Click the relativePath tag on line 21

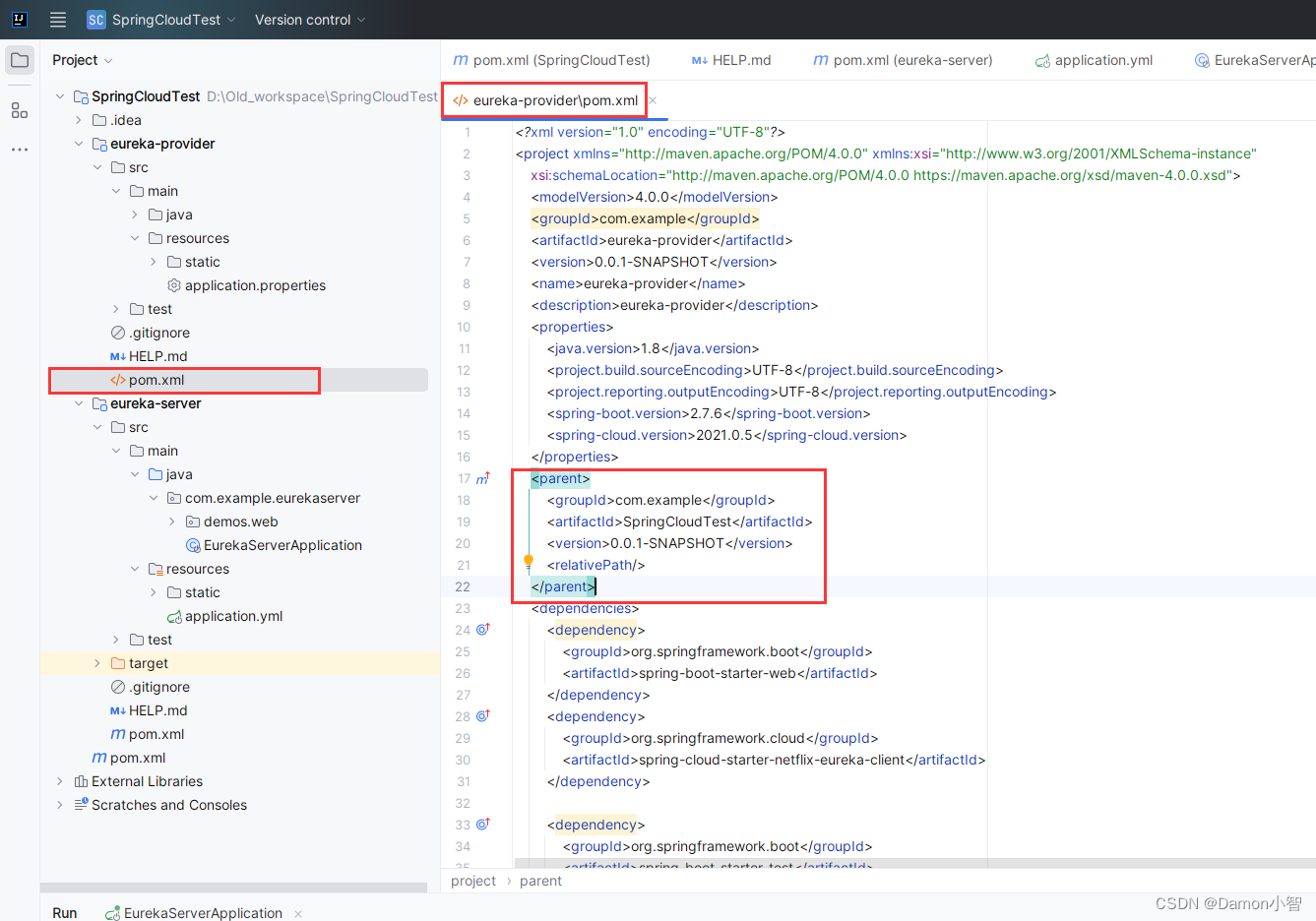click(x=596, y=565)
